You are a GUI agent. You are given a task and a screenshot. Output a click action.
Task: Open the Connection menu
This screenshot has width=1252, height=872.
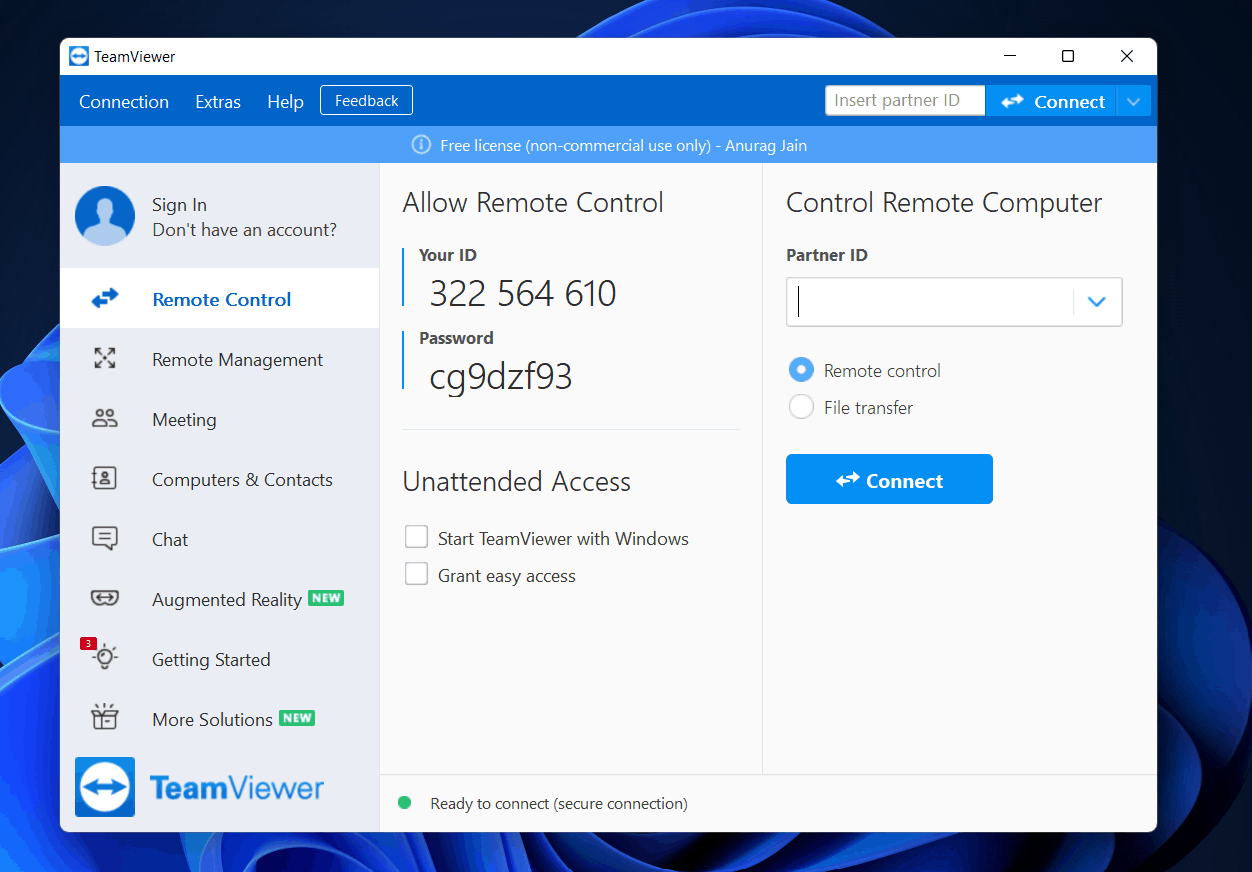pos(123,101)
